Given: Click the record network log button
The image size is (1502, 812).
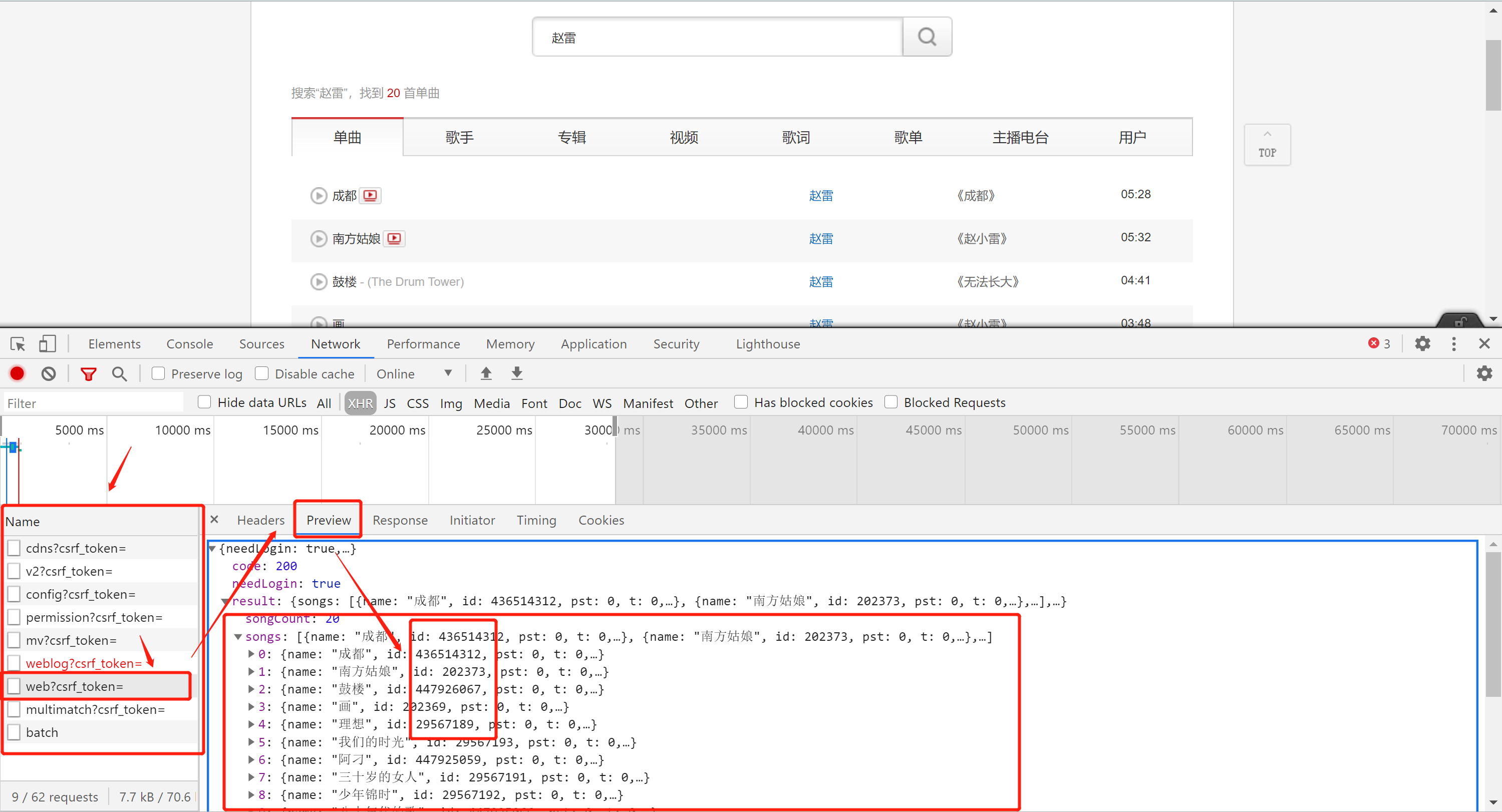Looking at the screenshot, I should [17, 373].
